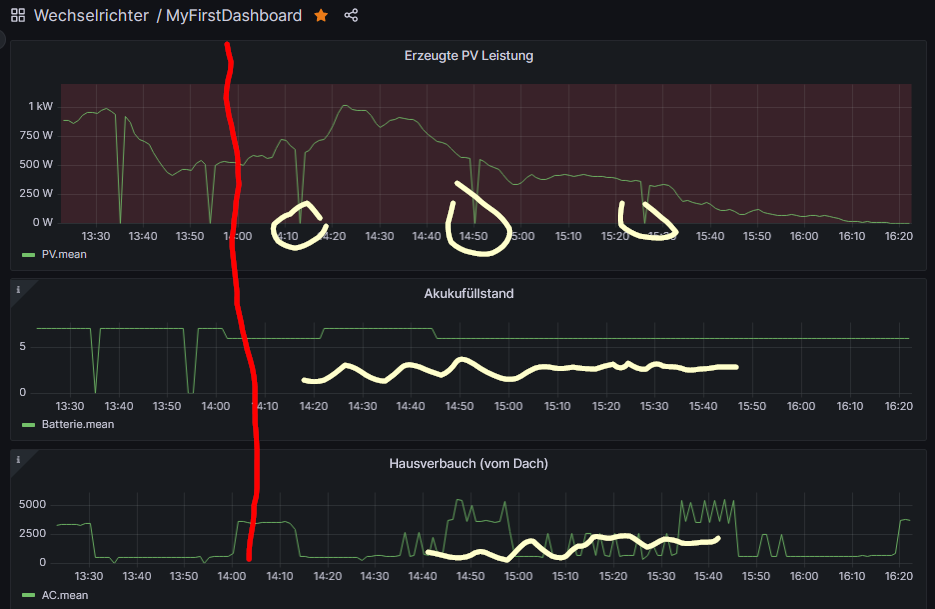Click the PV.mean legend color swatch
Viewport: 935px width, 609px height.
[29, 255]
